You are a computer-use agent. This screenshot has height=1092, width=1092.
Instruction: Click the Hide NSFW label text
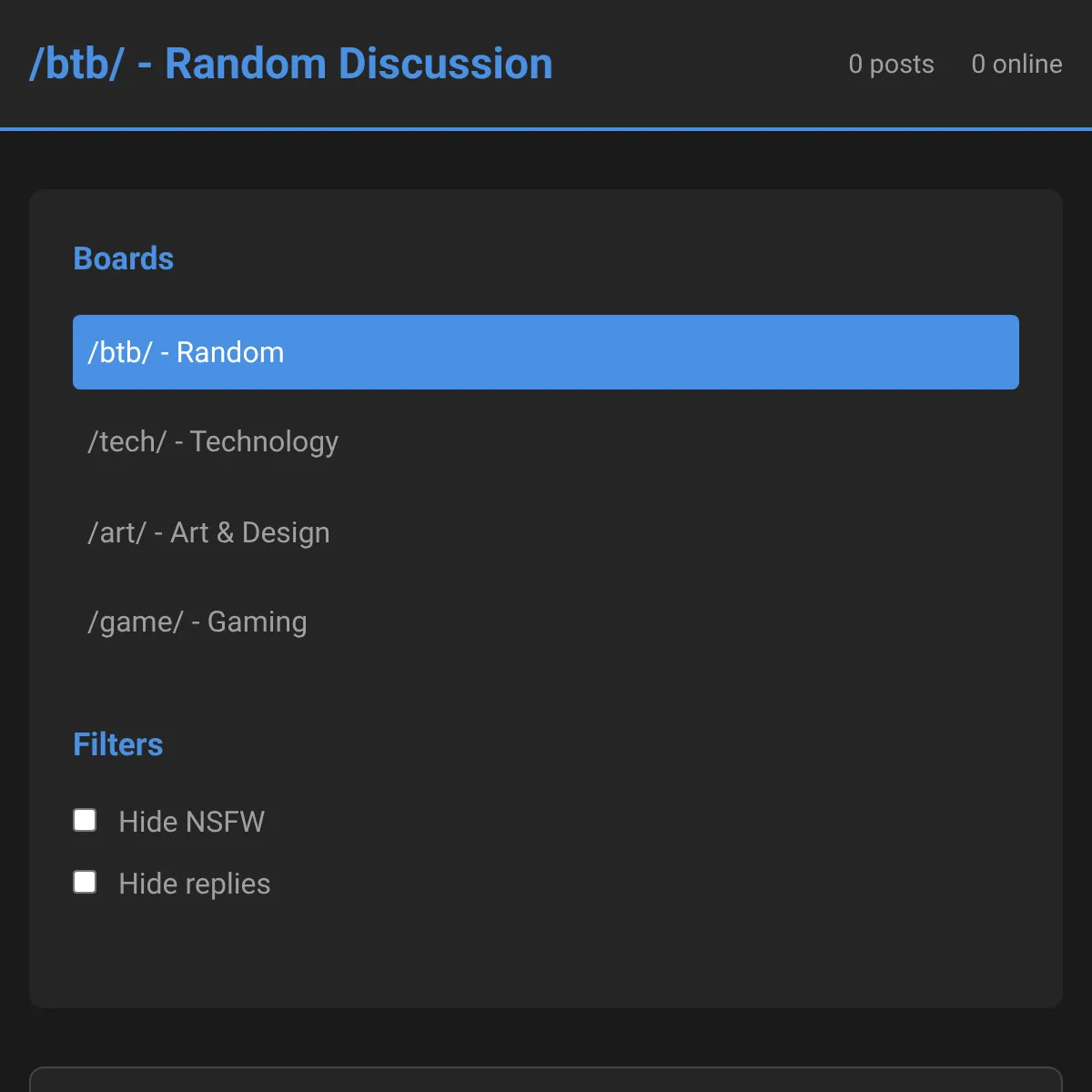[x=191, y=822]
